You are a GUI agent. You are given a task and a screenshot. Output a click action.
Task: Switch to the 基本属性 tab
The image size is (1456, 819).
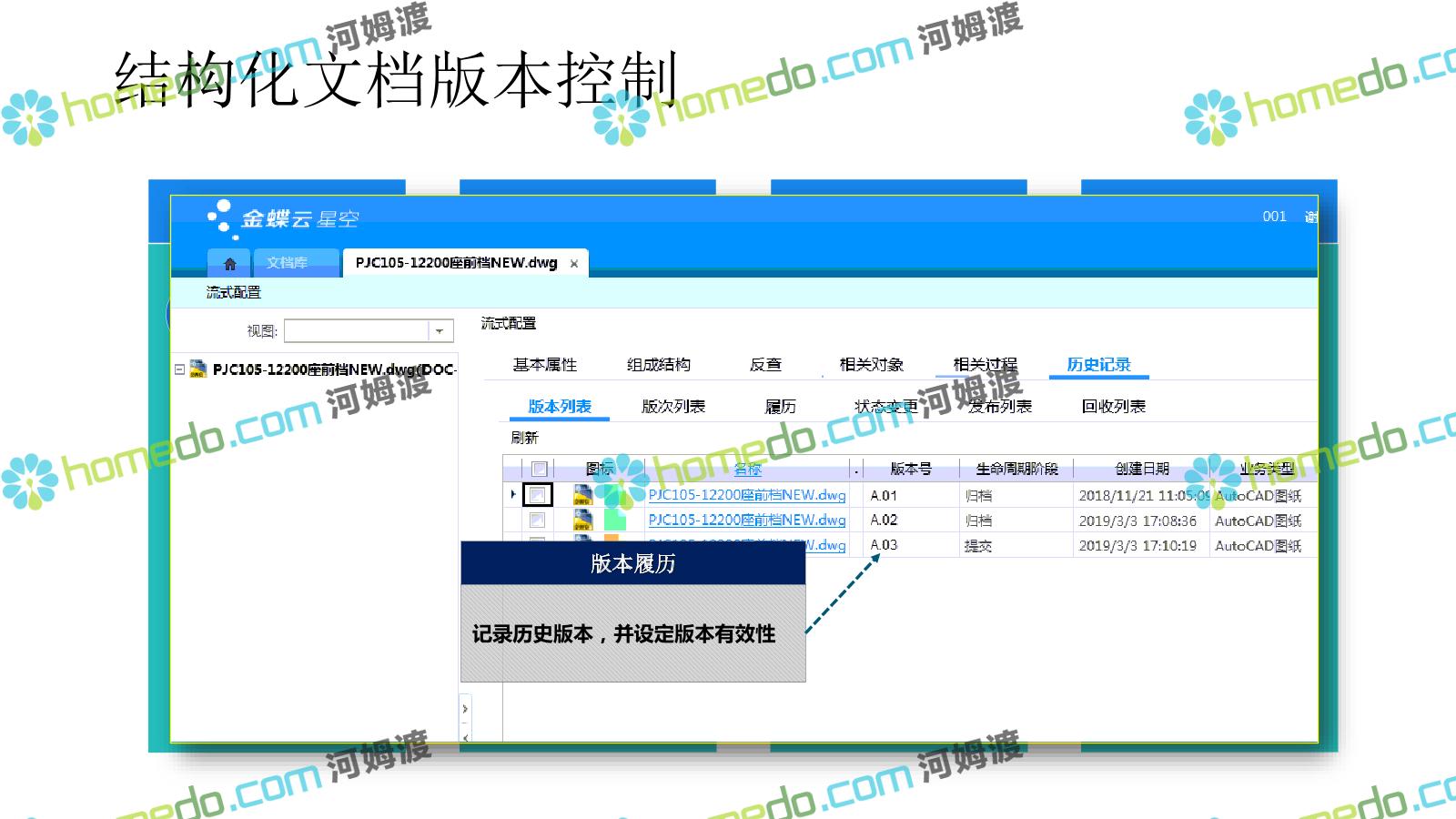544,365
